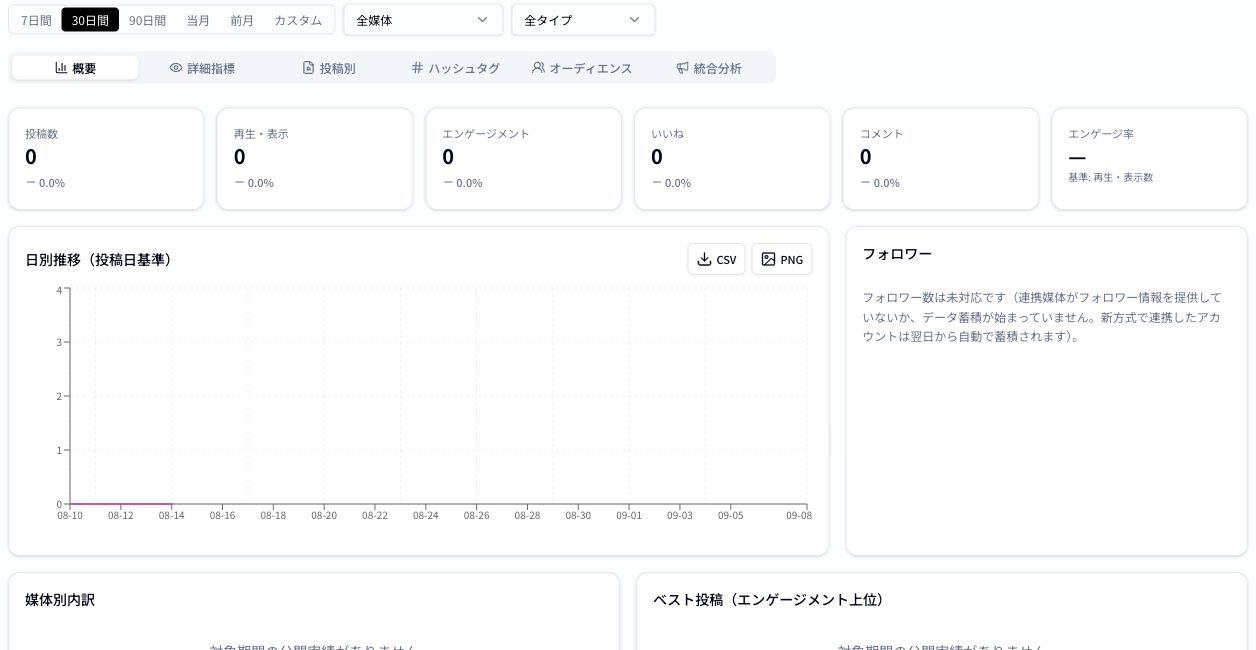Click the download icon on CSV button
1256x650 pixels.
[x=704, y=259]
